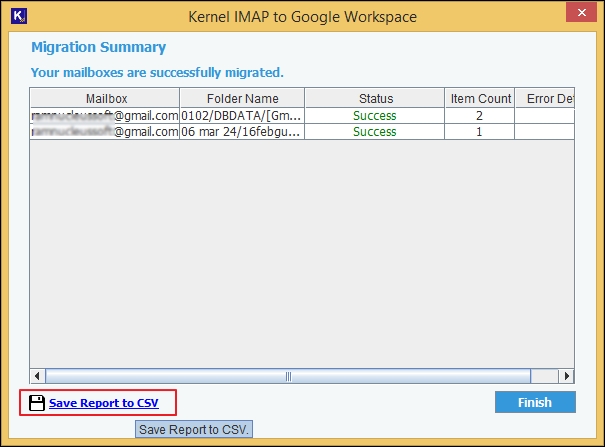Select Success status in 06 mar 24 row
This screenshot has height=447, width=605.
click(x=375, y=132)
